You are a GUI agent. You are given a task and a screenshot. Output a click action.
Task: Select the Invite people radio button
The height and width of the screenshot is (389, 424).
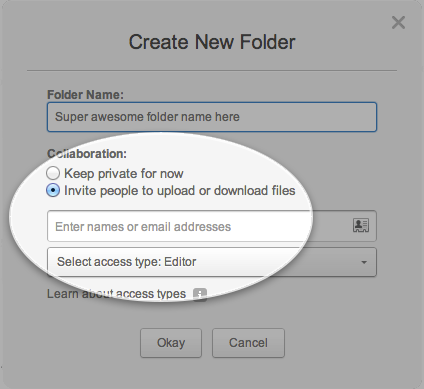(x=53, y=190)
